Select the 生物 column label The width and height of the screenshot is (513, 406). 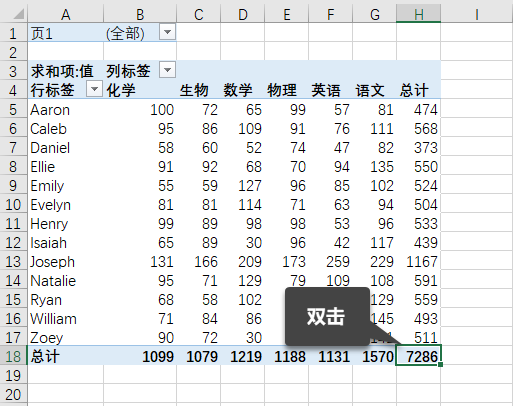click(x=198, y=90)
